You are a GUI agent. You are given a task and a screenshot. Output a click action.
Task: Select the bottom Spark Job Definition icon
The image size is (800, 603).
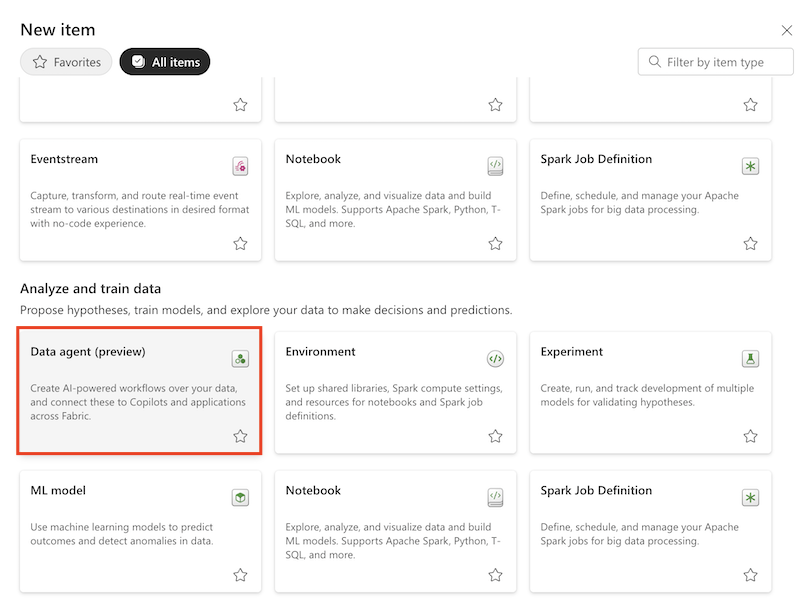point(750,497)
